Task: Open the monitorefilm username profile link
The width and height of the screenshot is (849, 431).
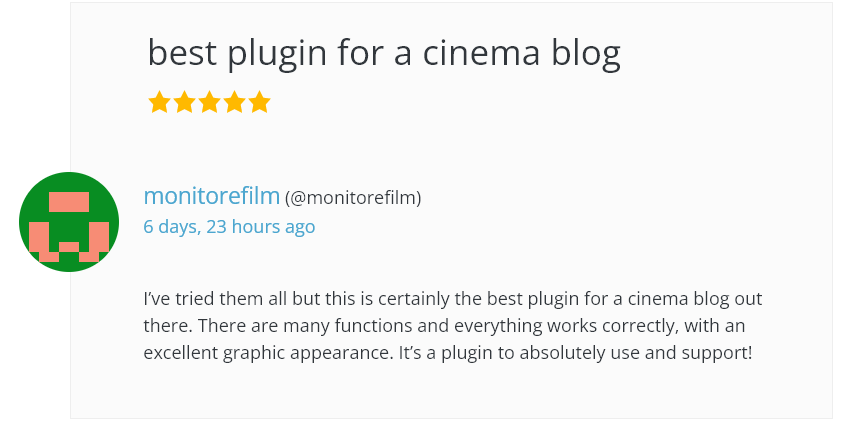Action: [211, 196]
